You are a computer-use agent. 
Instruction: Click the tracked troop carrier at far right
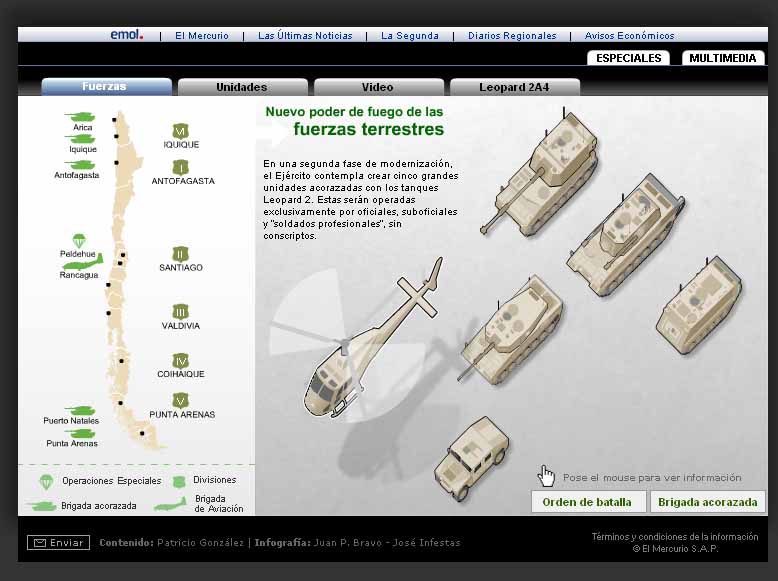click(x=701, y=305)
